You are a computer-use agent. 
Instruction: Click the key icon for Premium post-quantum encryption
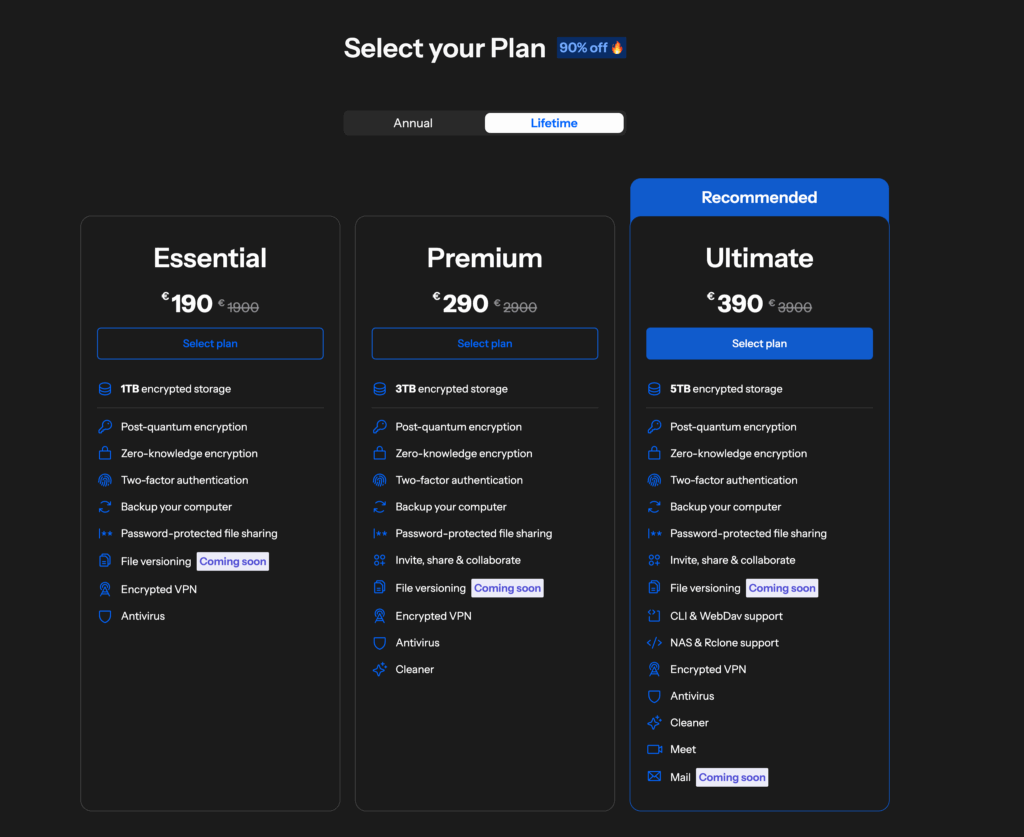(380, 427)
